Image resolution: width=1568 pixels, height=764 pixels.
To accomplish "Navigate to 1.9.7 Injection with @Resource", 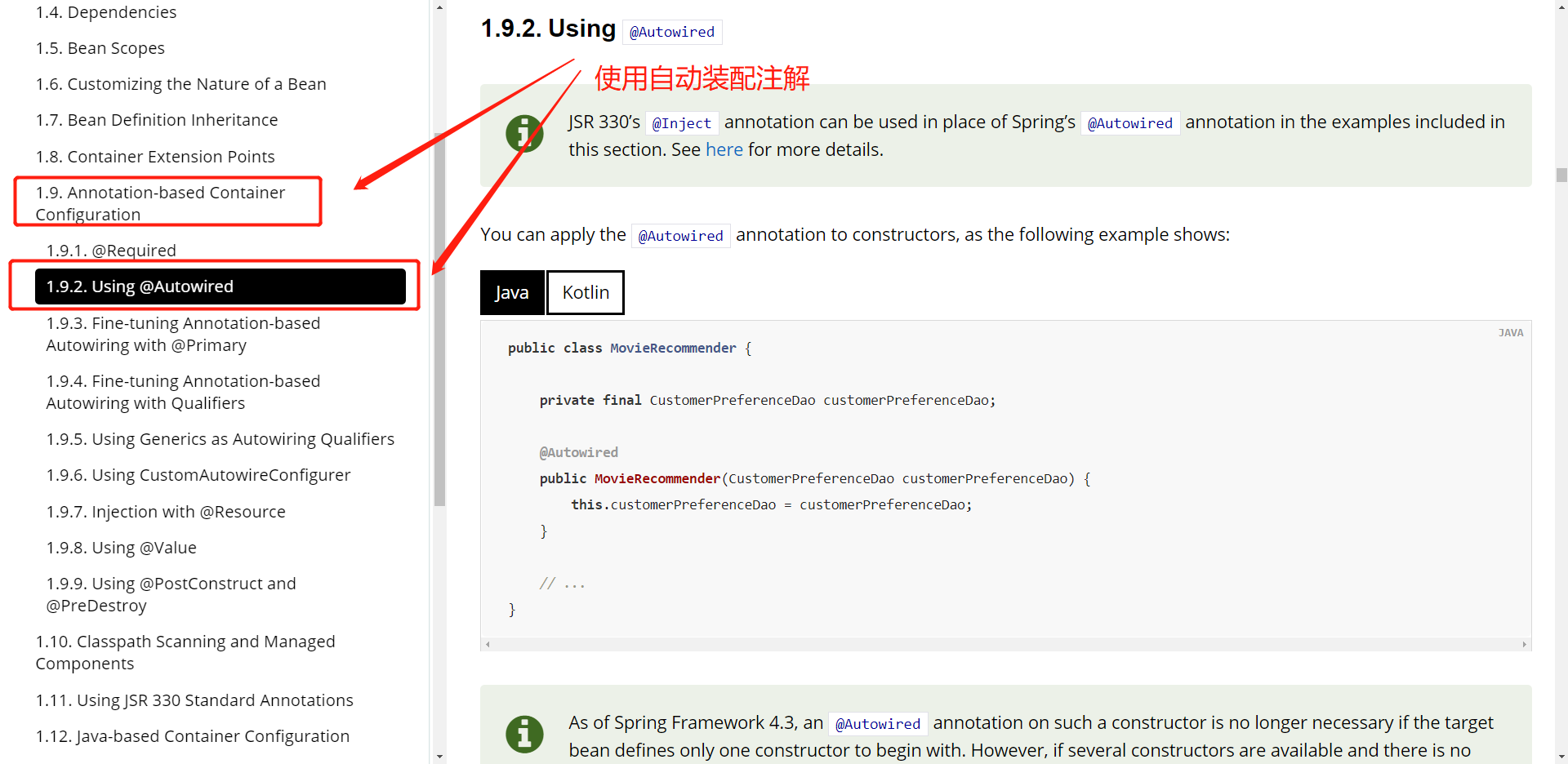I will [166, 512].
